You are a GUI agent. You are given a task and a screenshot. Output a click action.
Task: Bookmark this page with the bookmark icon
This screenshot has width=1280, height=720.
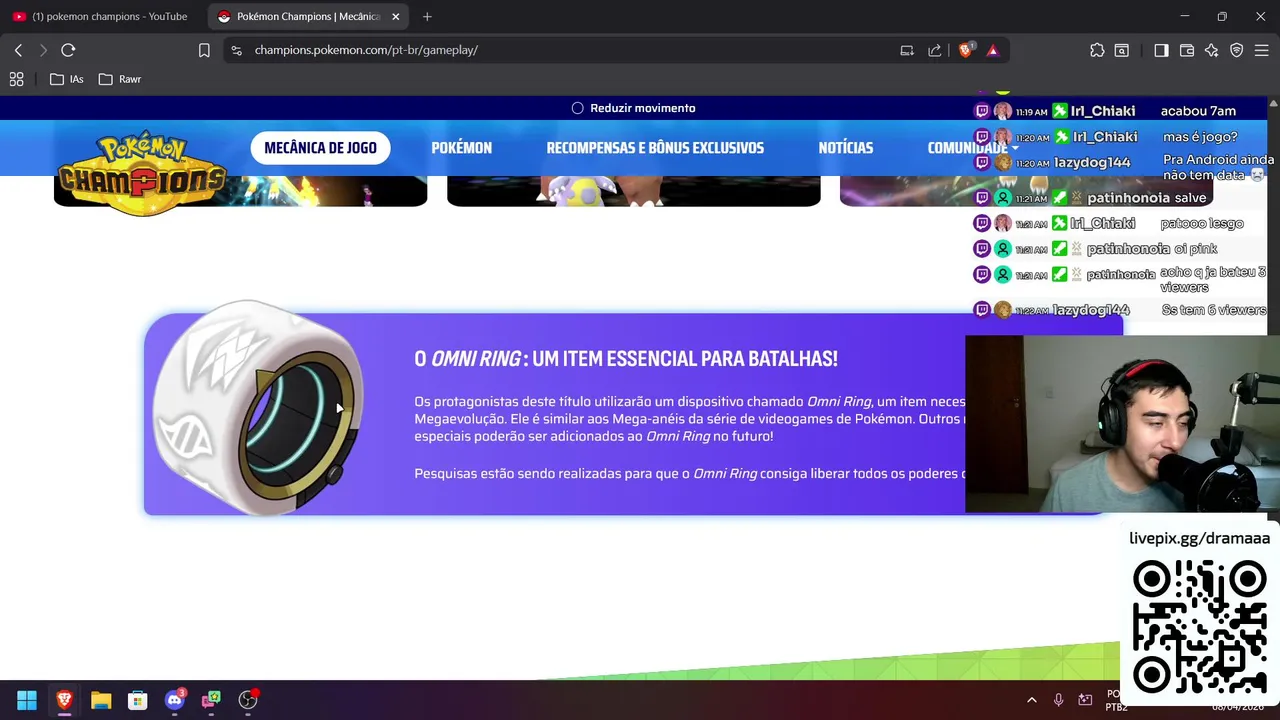[204, 50]
